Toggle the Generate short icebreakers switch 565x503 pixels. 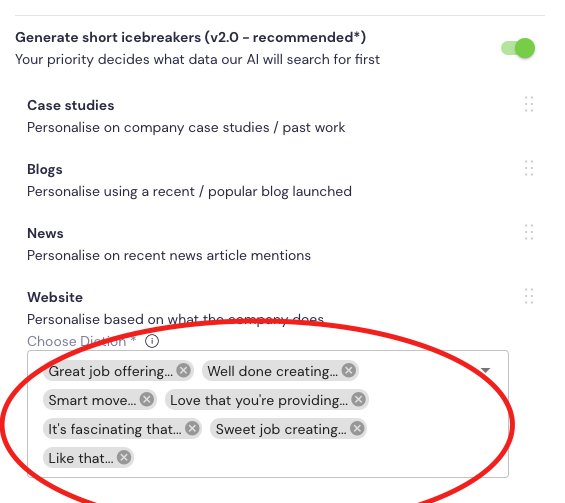[518, 48]
